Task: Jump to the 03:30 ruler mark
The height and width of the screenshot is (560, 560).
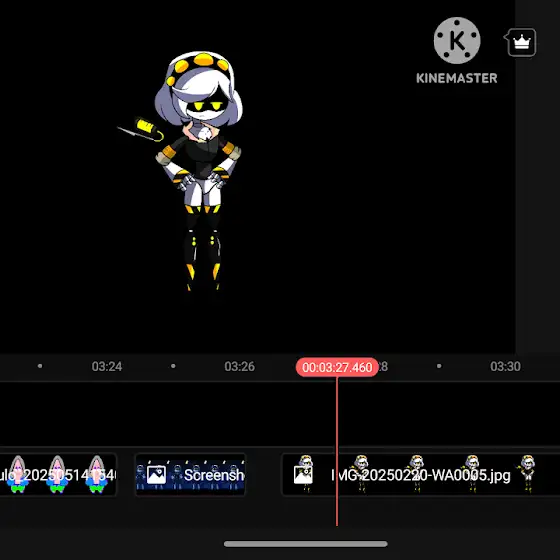Action: [x=505, y=366]
